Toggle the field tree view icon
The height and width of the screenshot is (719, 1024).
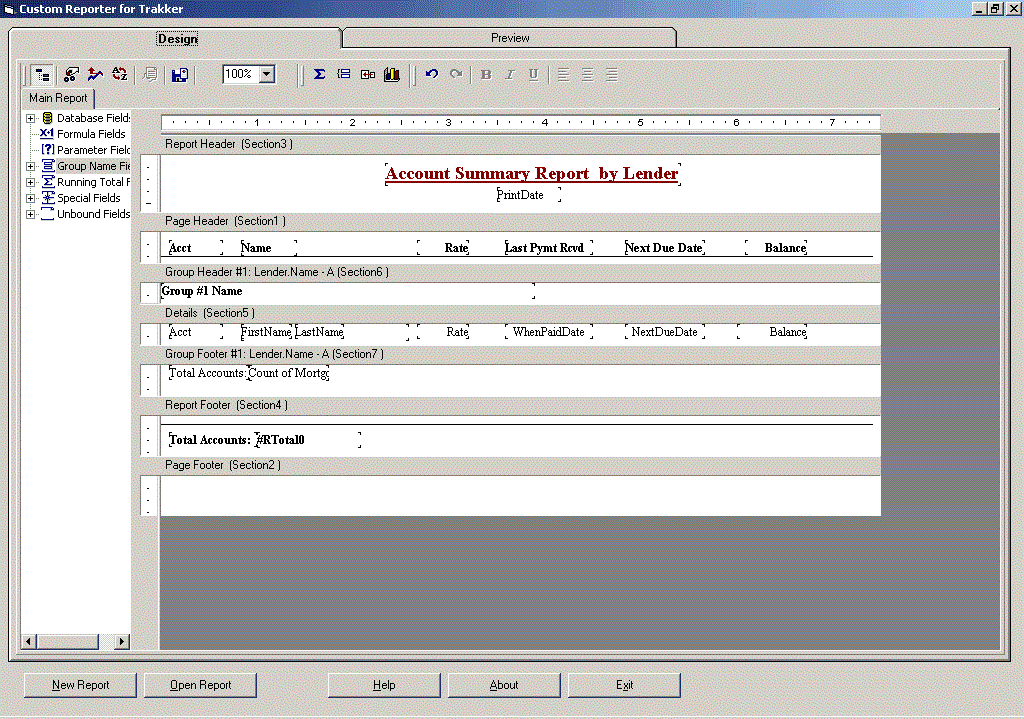(42, 75)
